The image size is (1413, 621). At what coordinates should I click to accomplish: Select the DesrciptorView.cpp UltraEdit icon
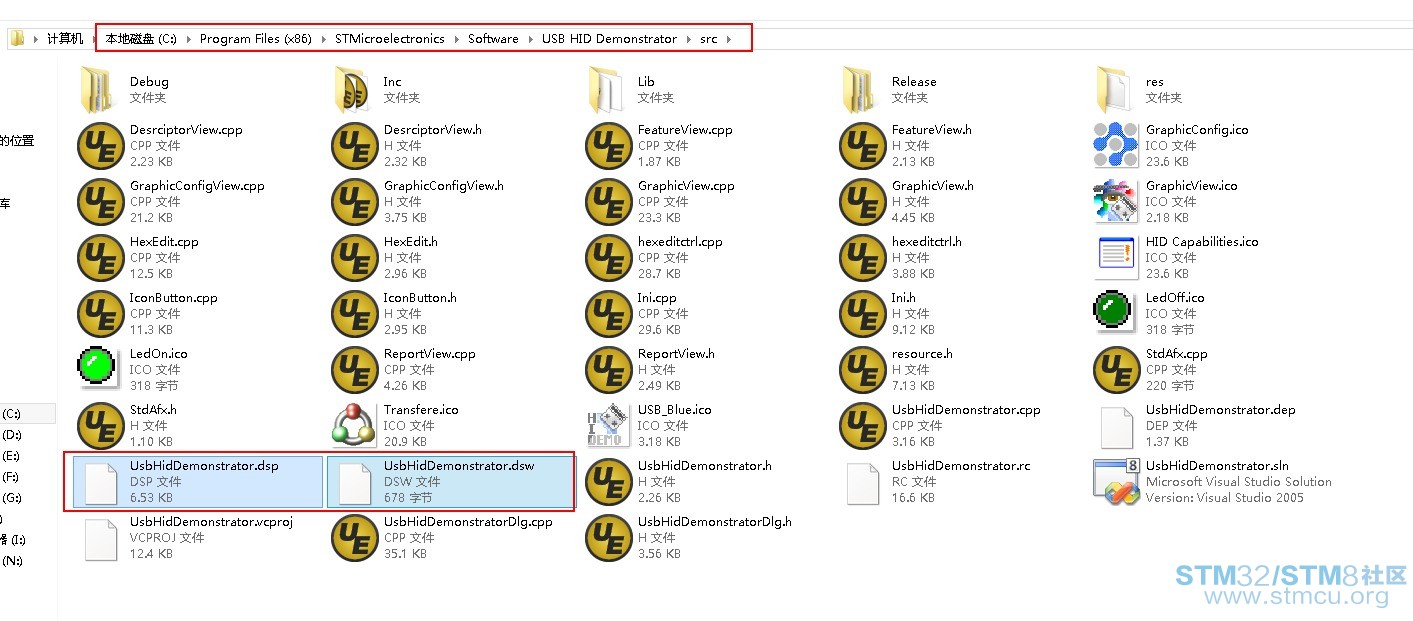(x=100, y=146)
